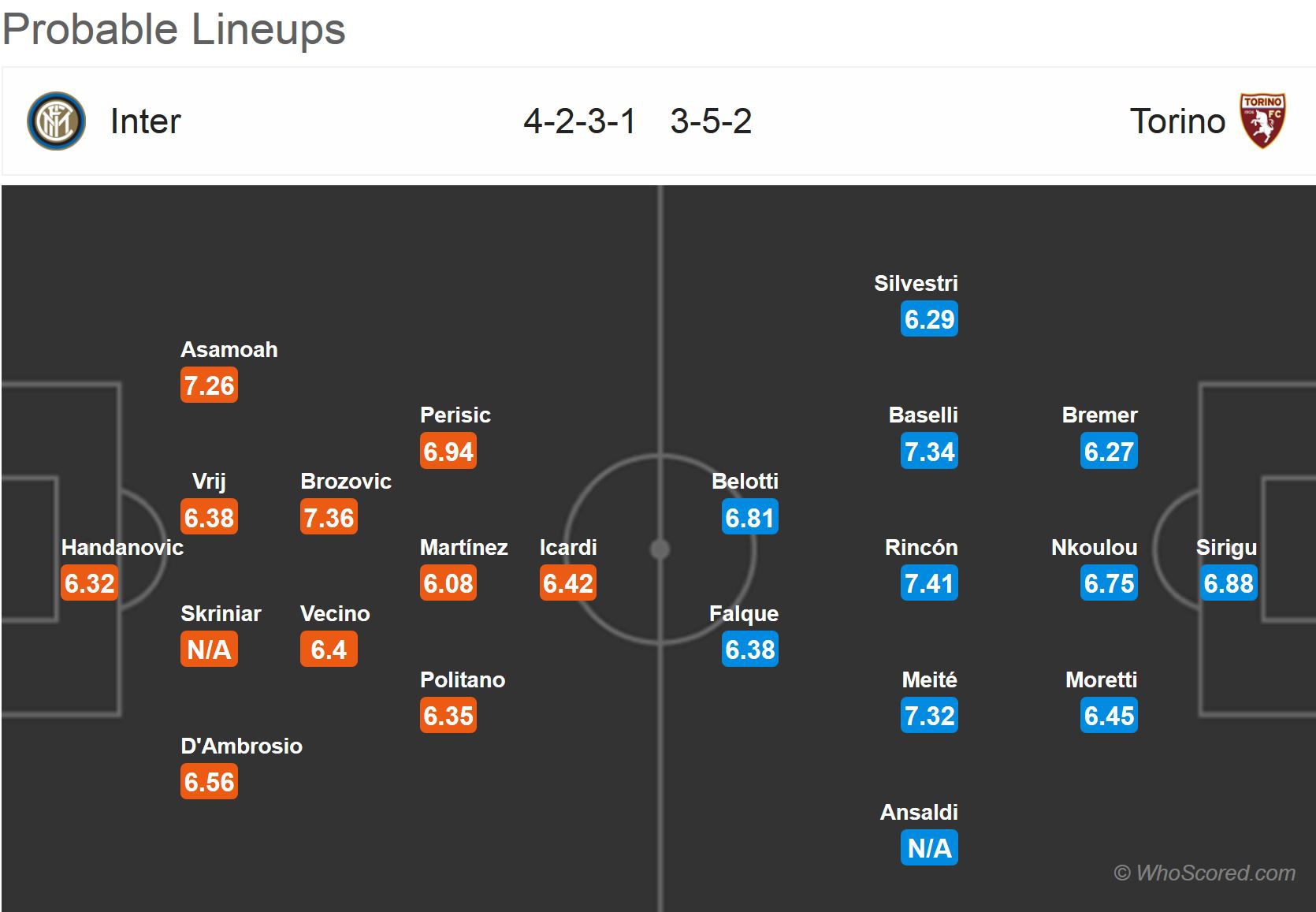Select Sirigu's 6.88 rating badge
This screenshot has height=912, width=1316.
coord(1228,583)
